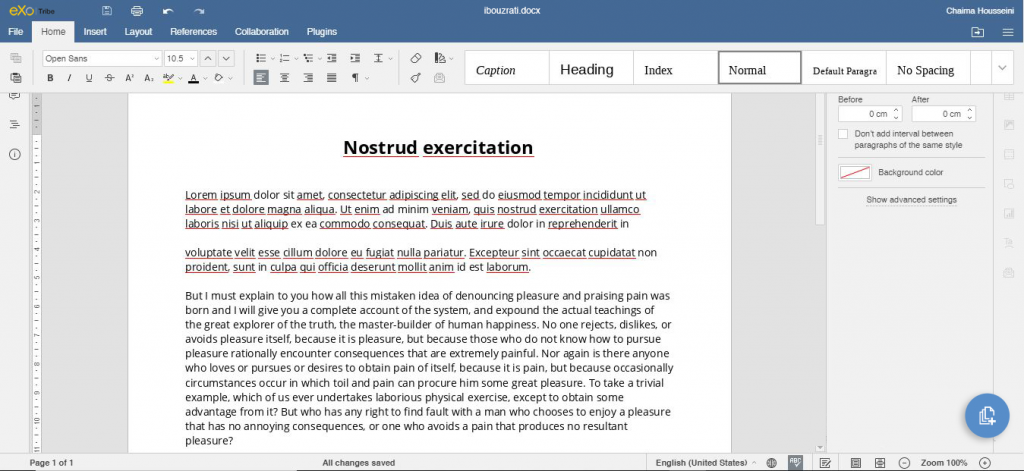Zoom out with the minus button
The image size is (1024, 471).
pos(904,463)
